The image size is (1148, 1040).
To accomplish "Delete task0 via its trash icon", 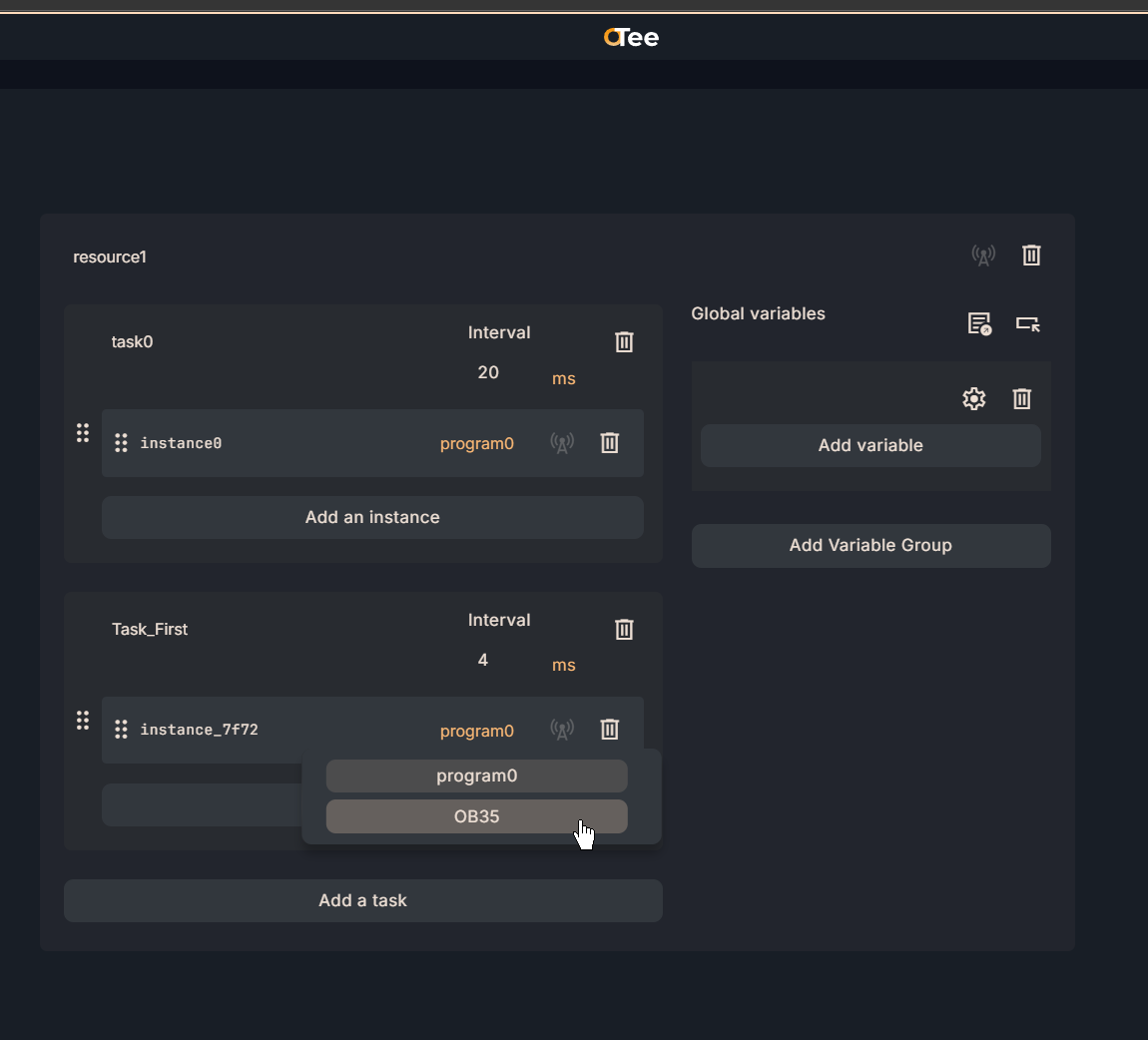I will click(624, 342).
